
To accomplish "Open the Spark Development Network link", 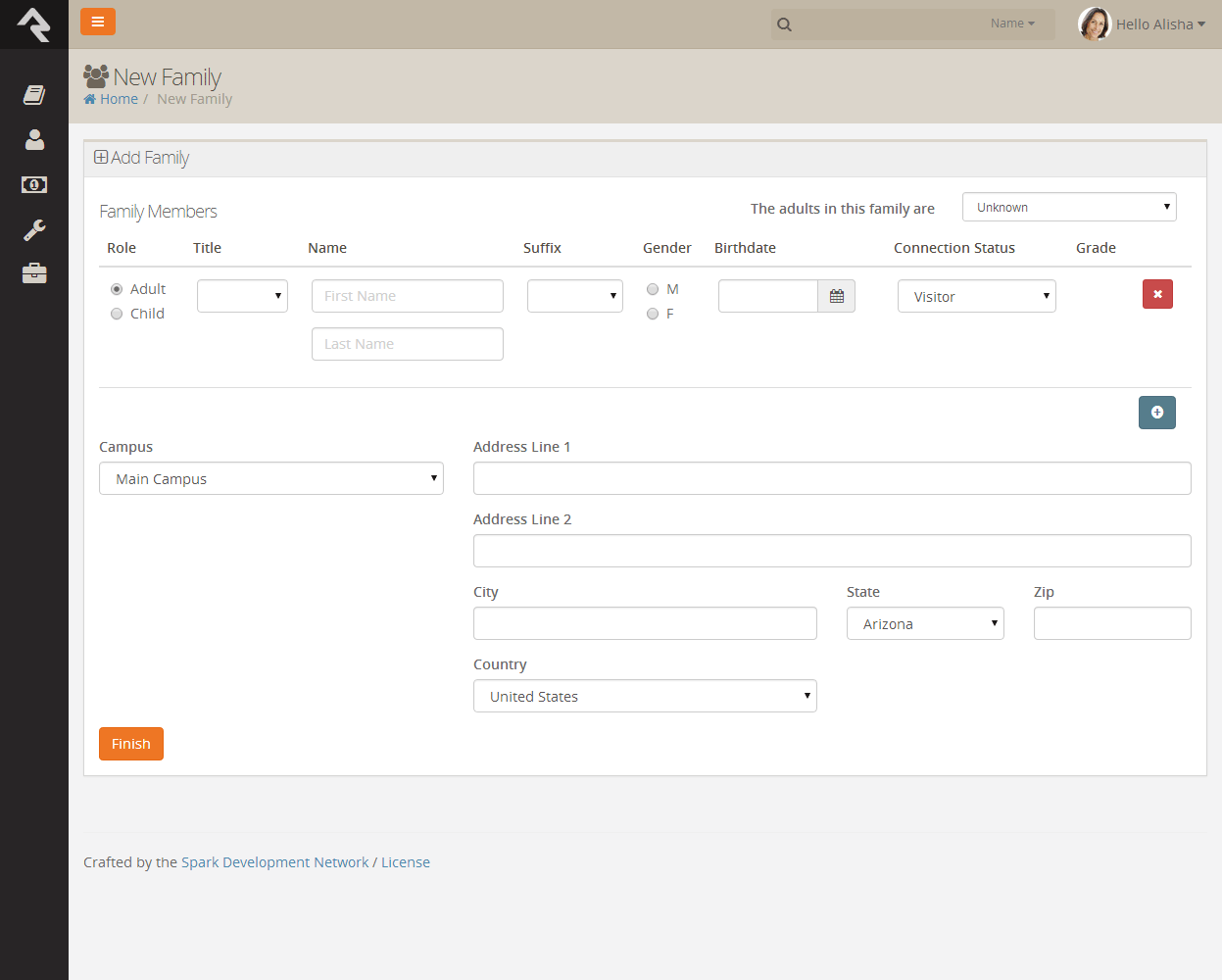I will (275, 862).
